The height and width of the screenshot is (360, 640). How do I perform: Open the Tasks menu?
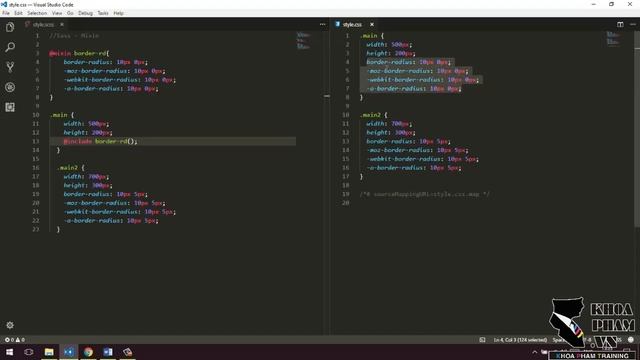pyautogui.click(x=103, y=13)
